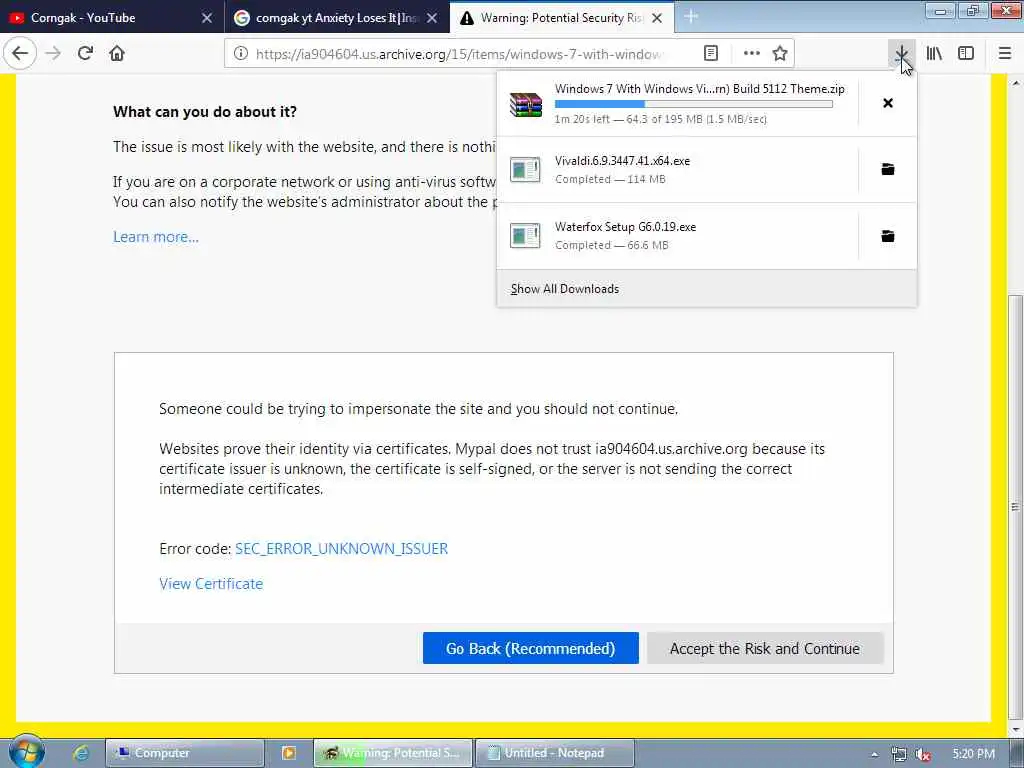Toggle the downloads toolbar arrow button

[x=901, y=54]
